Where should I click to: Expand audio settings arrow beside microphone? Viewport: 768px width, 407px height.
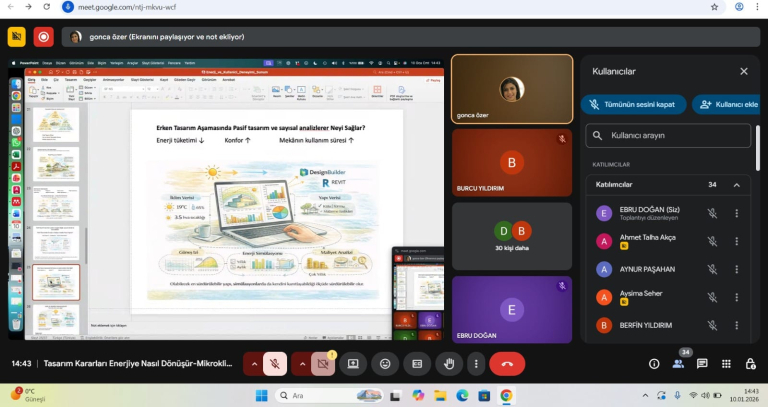click(x=254, y=364)
